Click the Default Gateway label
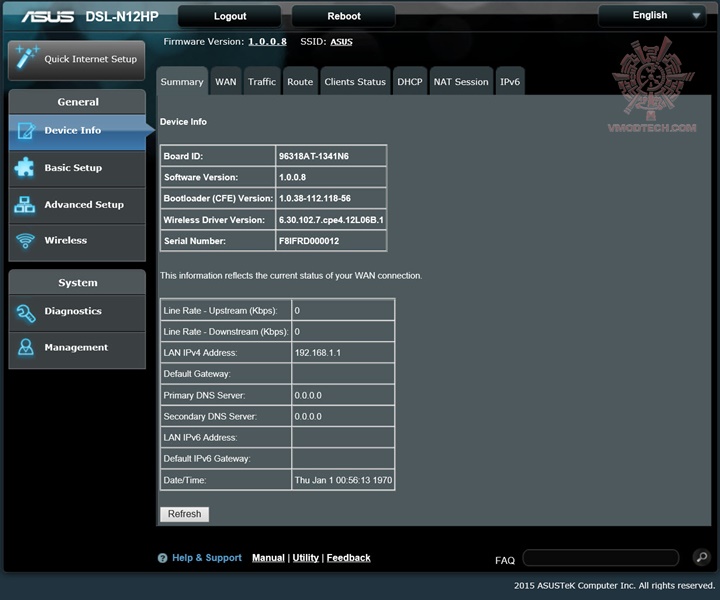Image resolution: width=720 pixels, height=600 pixels. 197,374
